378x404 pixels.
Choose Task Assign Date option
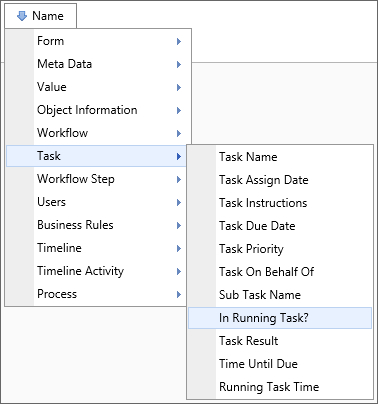tap(280, 180)
